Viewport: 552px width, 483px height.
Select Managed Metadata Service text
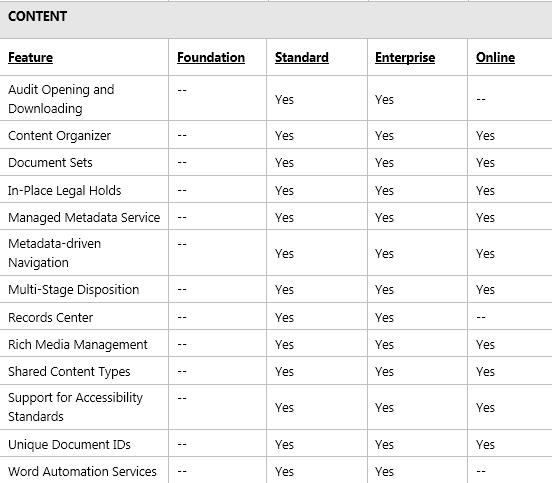pos(84,218)
